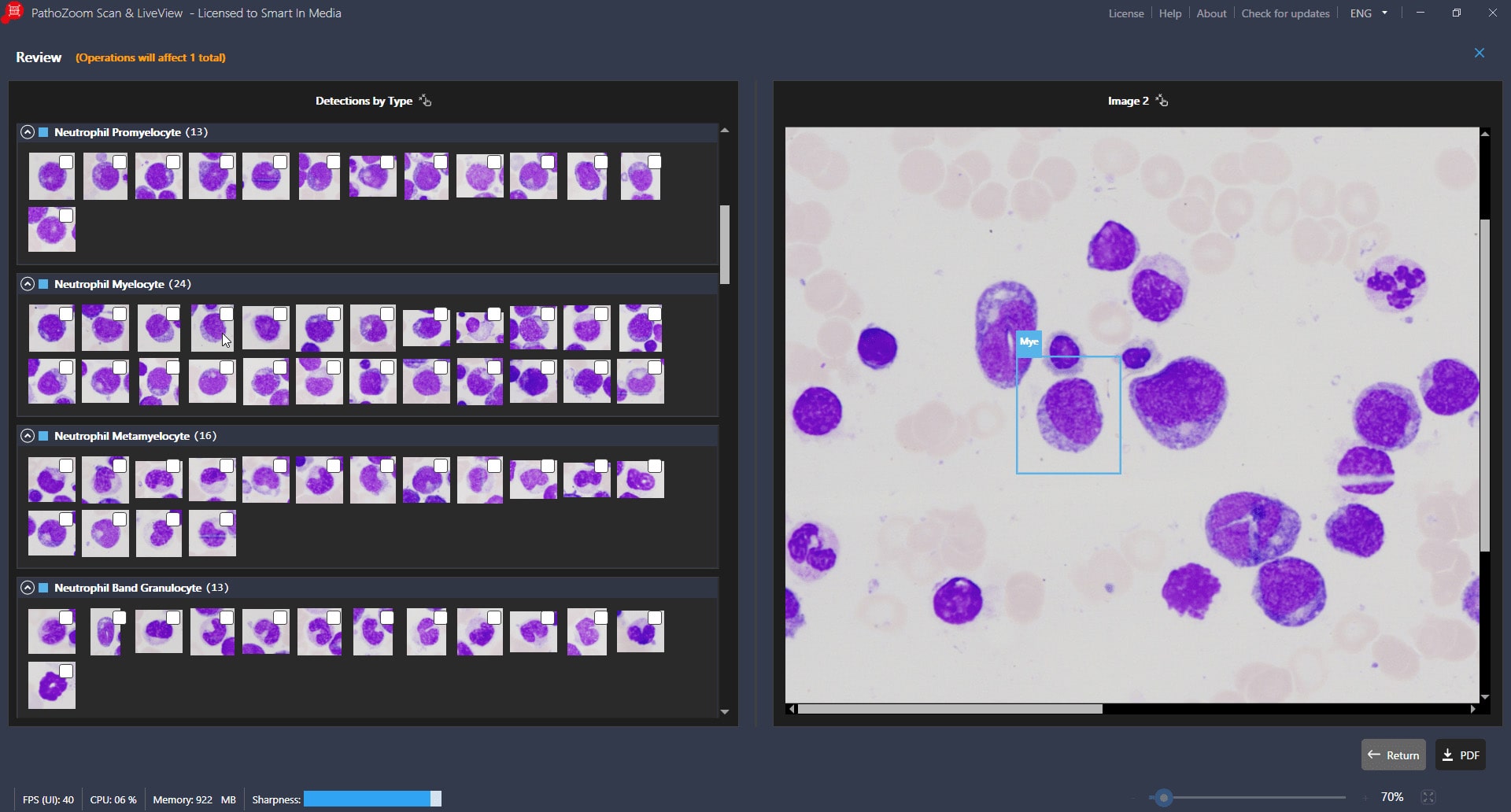The width and height of the screenshot is (1511, 812).
Task: Click the blue square next to Neutrophil Band Granulocyte
Action: (44, 588)
